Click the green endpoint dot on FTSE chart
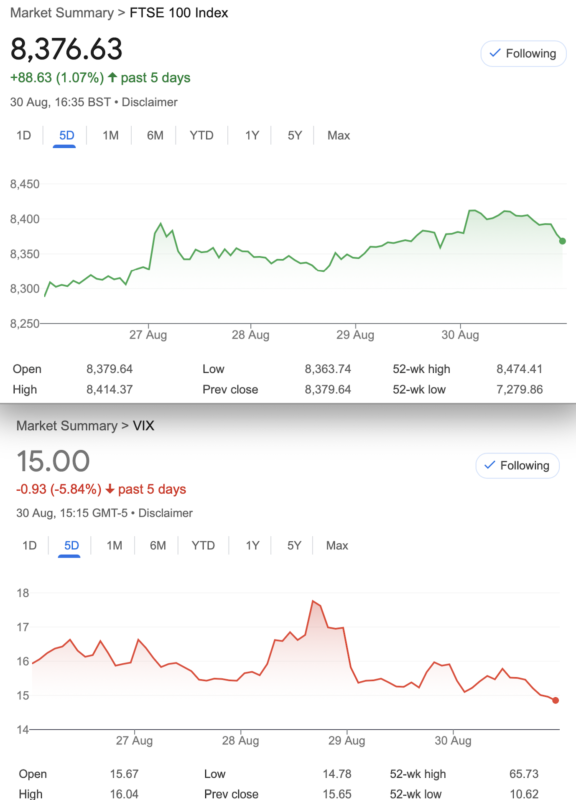Screen dimensions: 576x800 tap(562, 241)
